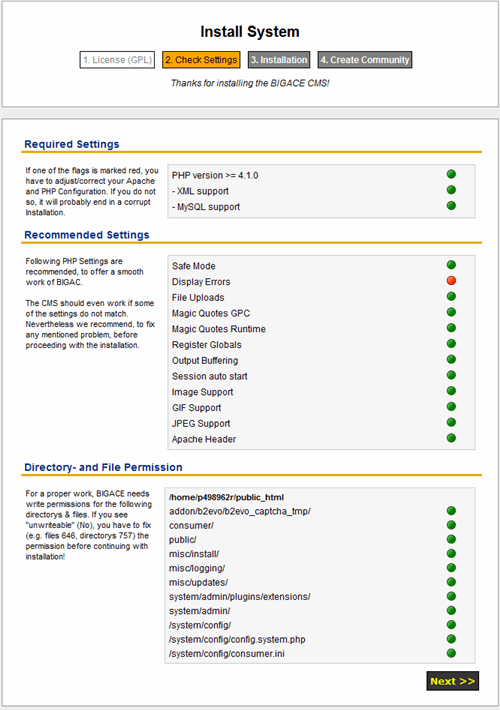Click green status dot for PHP version
The image size is (500, 710).
pos(451,174)
